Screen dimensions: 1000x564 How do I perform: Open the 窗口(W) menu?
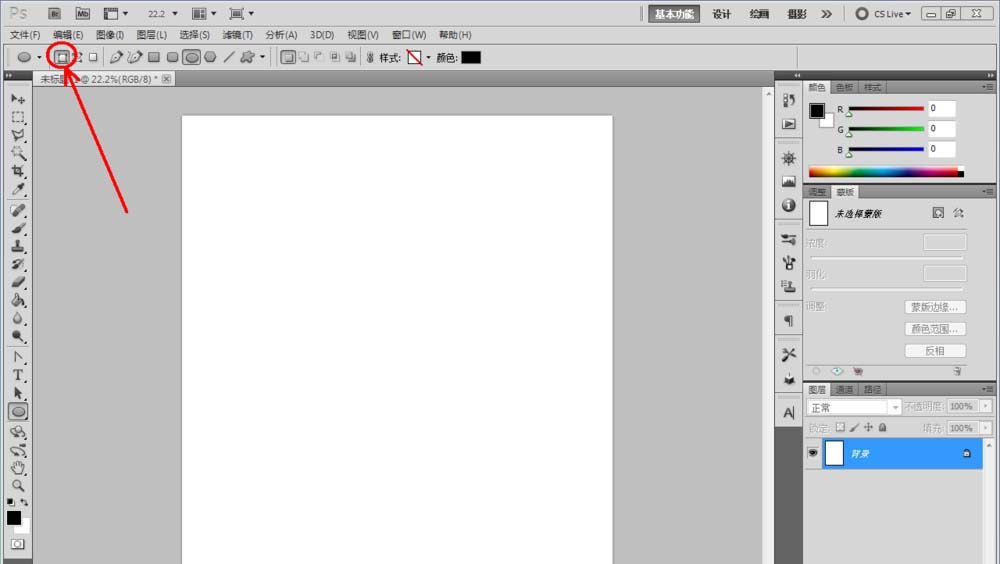[x=409, y=35]
